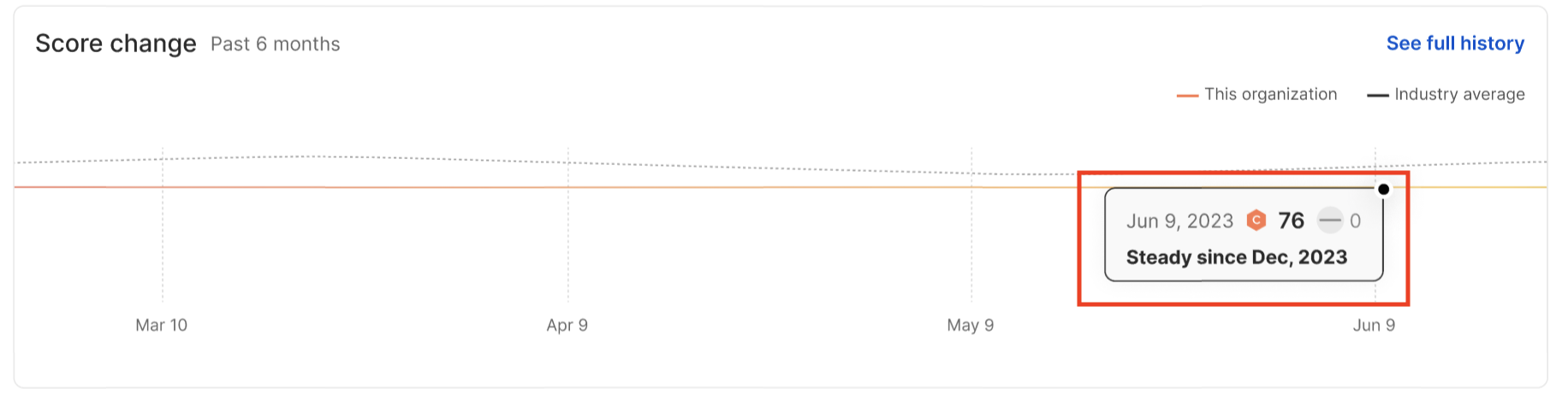The image size is (1568, 407).
Task: Click the black legend line marker
Action: 1377,96
